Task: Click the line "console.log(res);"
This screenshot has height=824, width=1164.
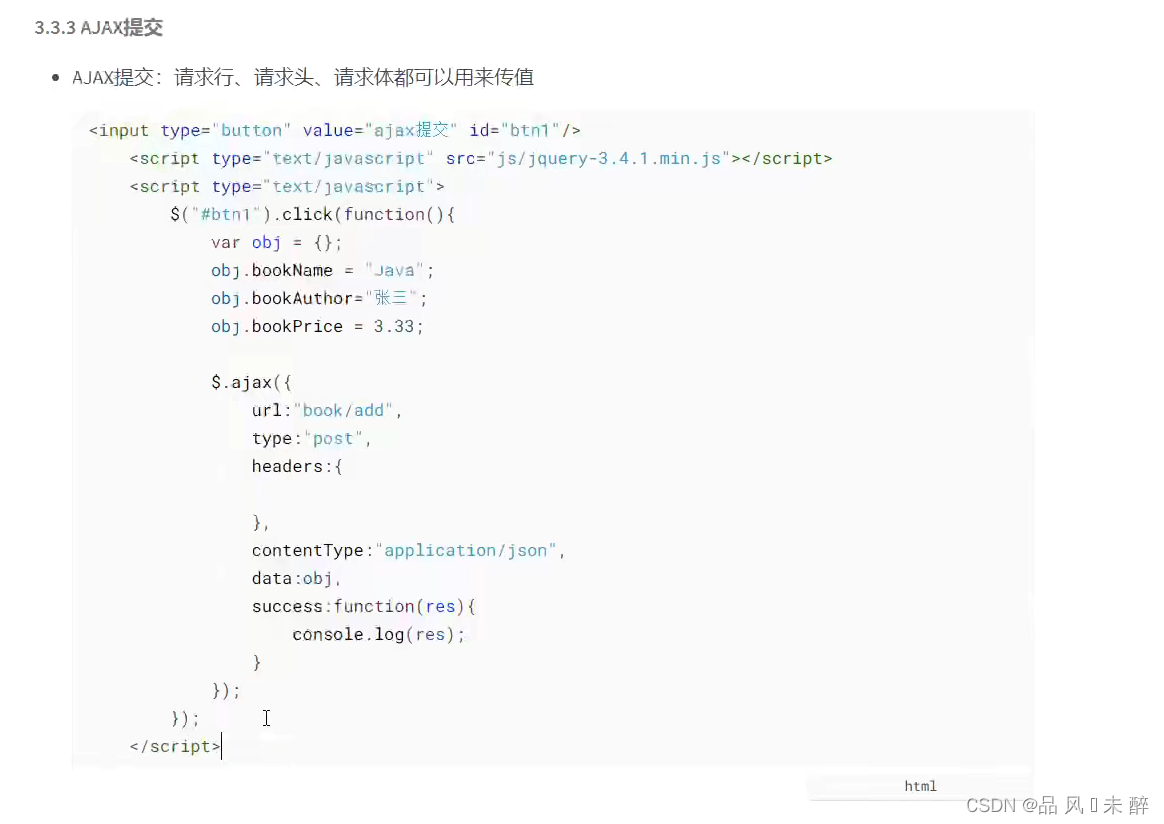Action: click(x=379, y=635)
